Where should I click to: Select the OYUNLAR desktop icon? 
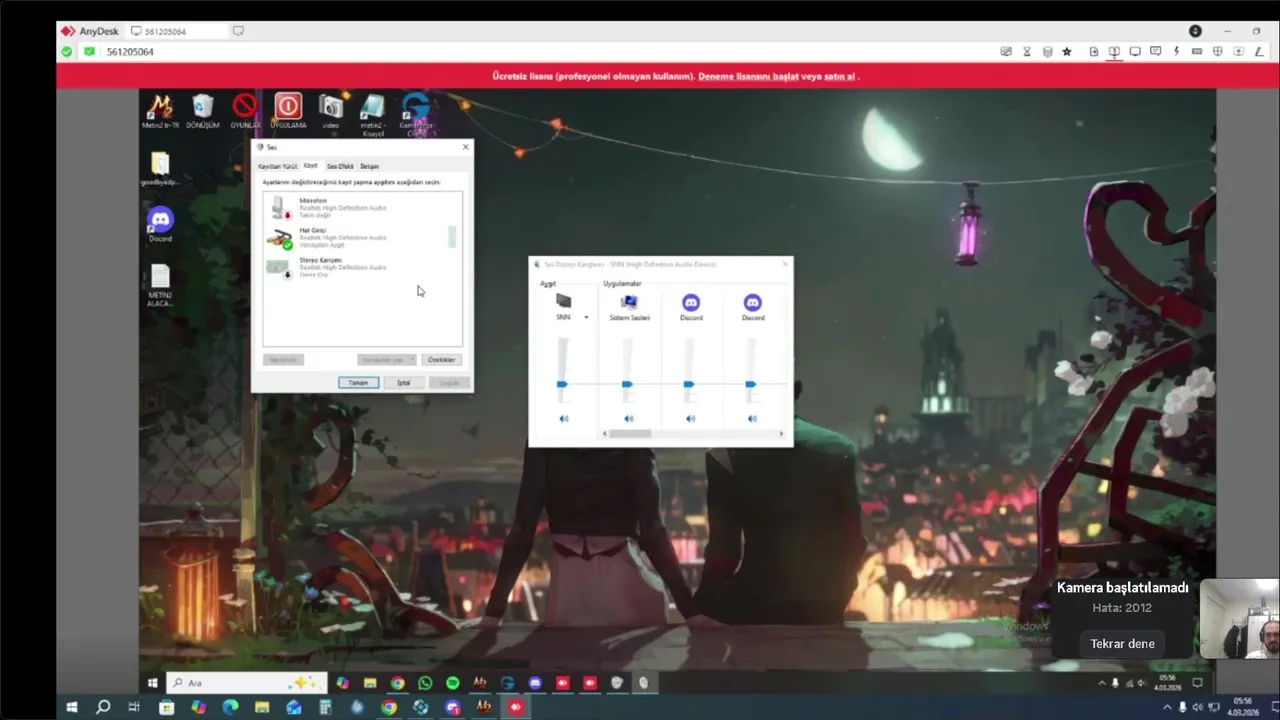pos(245,110)
